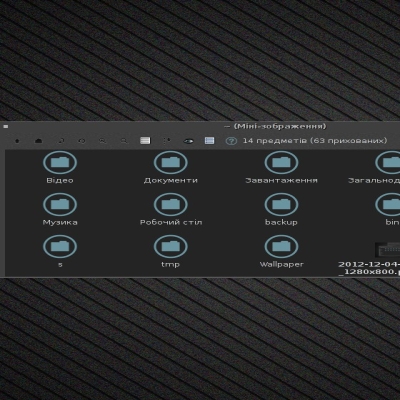Select the 2012-12-04 screenshot thumbnail

tap(387, 249)
